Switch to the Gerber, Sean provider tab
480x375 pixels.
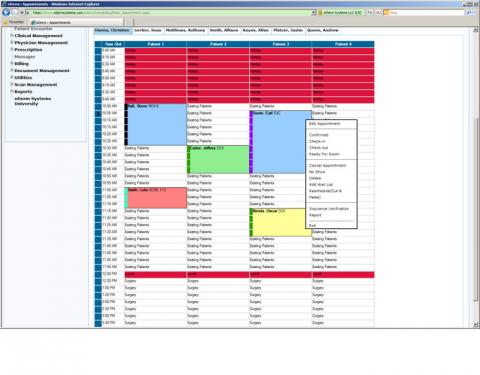point(148,30)
